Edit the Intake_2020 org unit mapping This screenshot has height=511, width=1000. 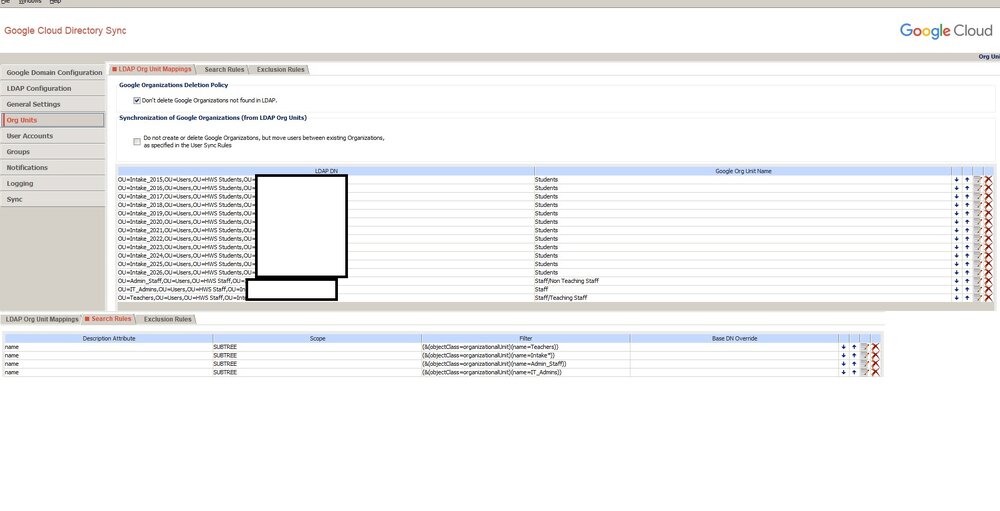[x=978, y=222]
